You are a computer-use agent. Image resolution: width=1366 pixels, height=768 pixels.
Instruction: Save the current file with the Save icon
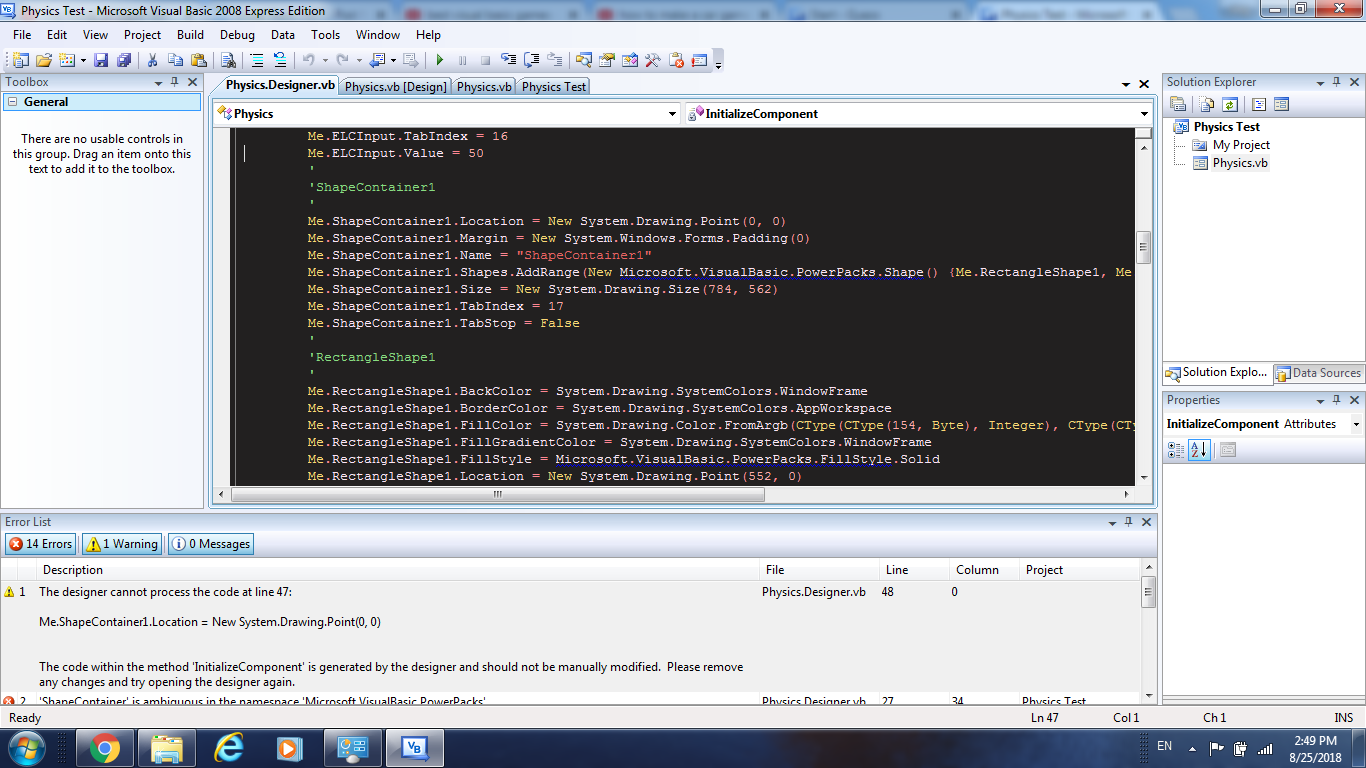(101, 60)
